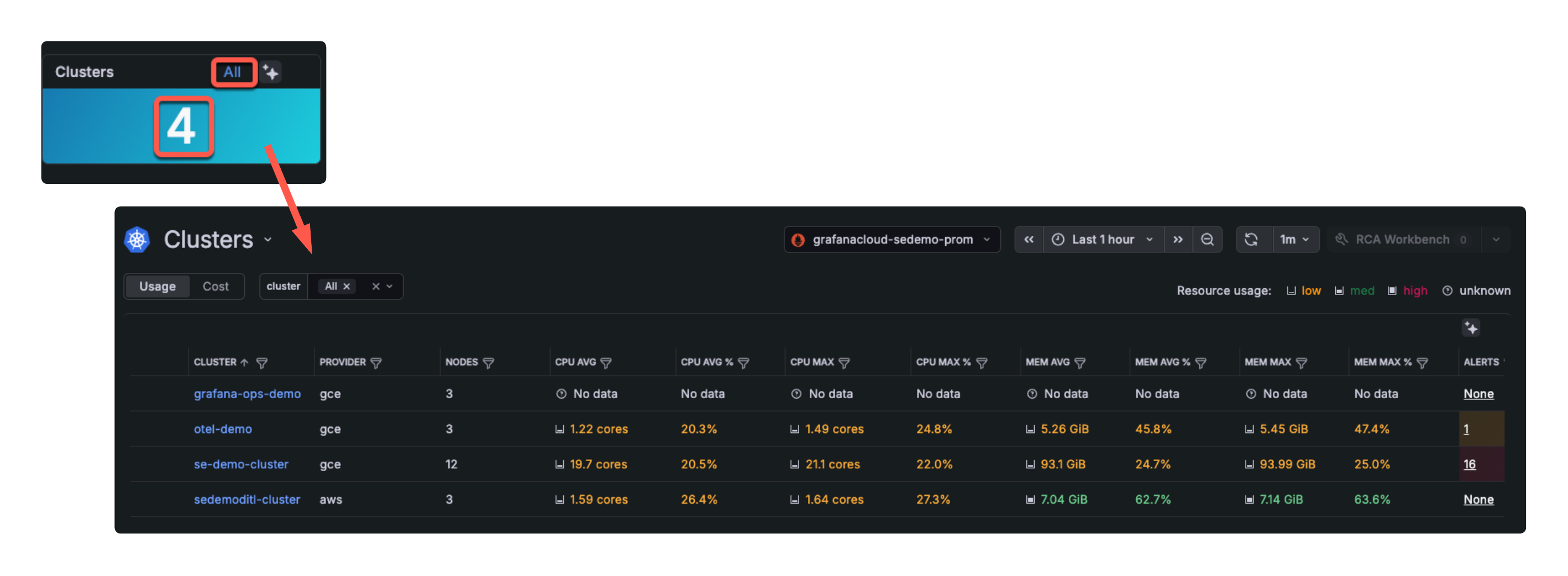Open the grafana-ops-demo cluster
The width and height of the screenshot is (1568, 576).
[247, 394]
